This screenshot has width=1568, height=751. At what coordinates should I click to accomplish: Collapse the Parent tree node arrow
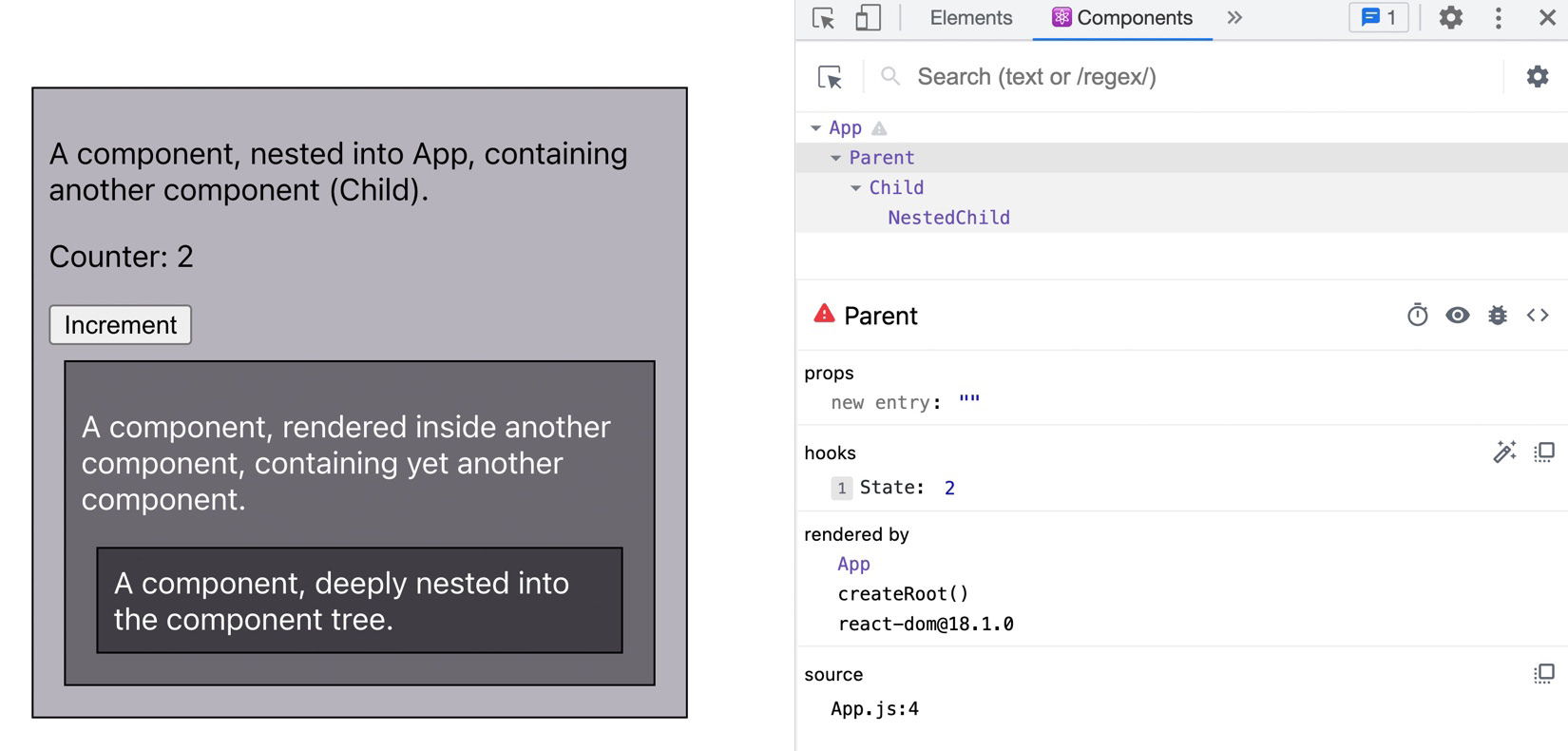point(835,158)
